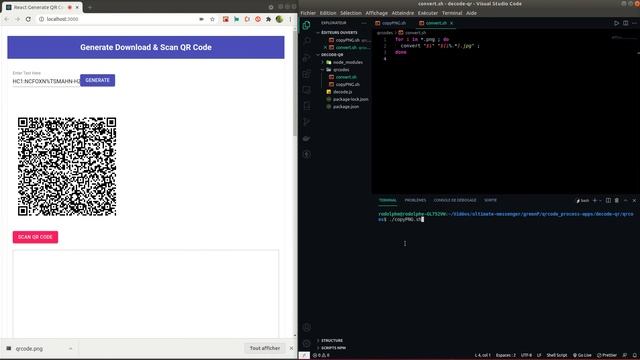
Task: Click the Enter Text Here input field
Action: click(x=46, y=81)
